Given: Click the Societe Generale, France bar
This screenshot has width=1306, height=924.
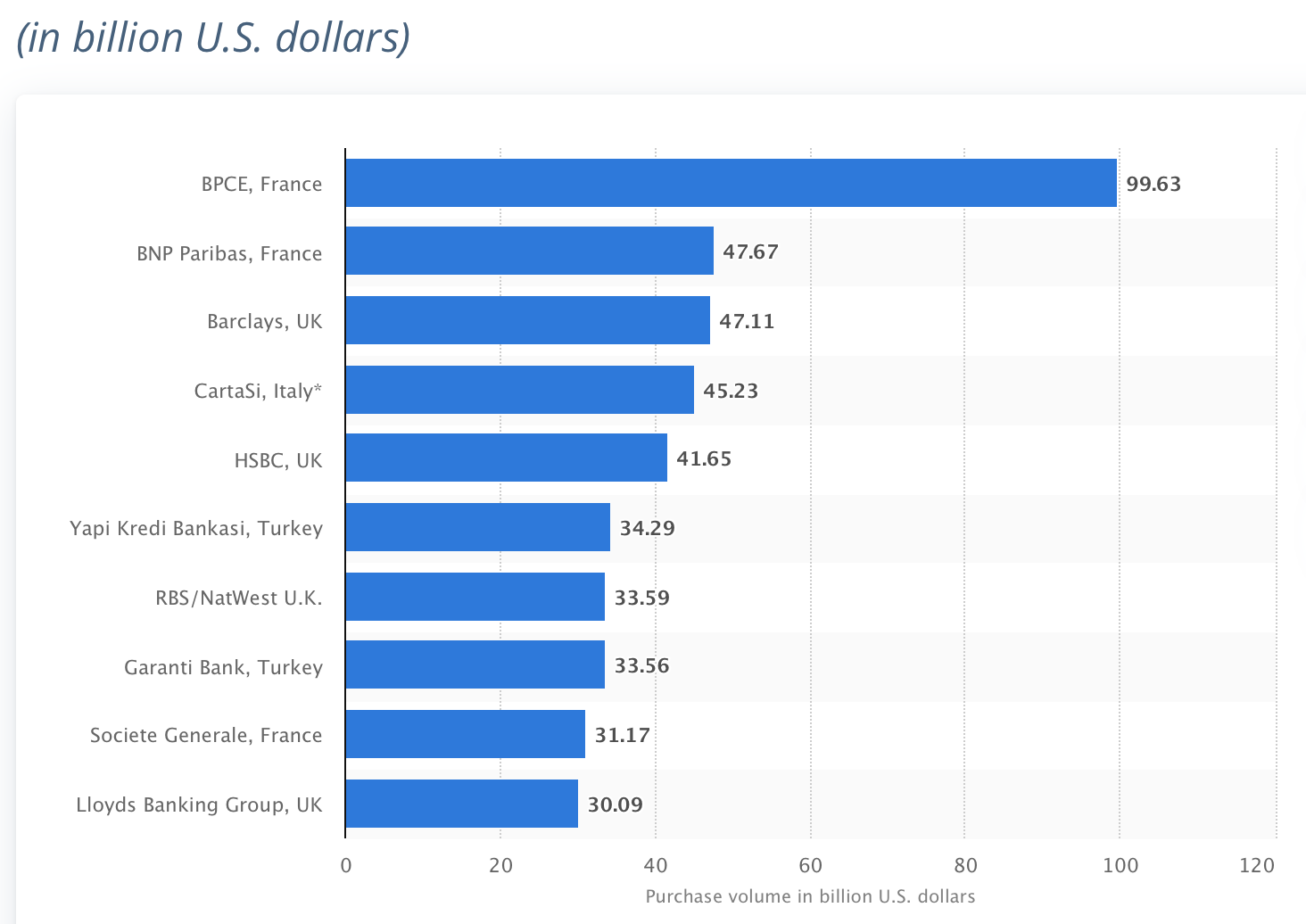Looking at the screenshot, I should pyautogui.click(x=466, y=734).
